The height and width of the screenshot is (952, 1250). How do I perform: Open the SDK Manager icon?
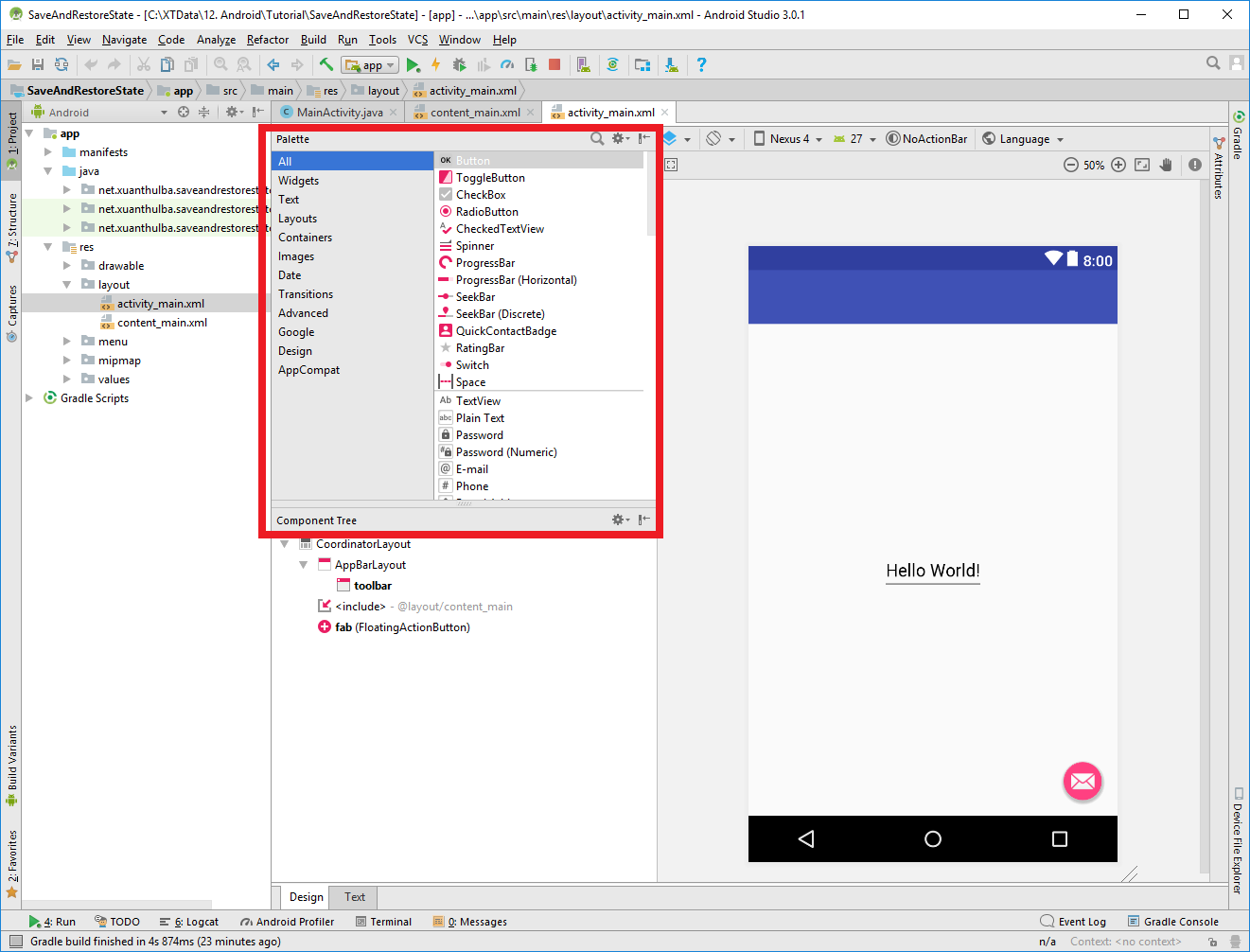click(x=671, y=64)
